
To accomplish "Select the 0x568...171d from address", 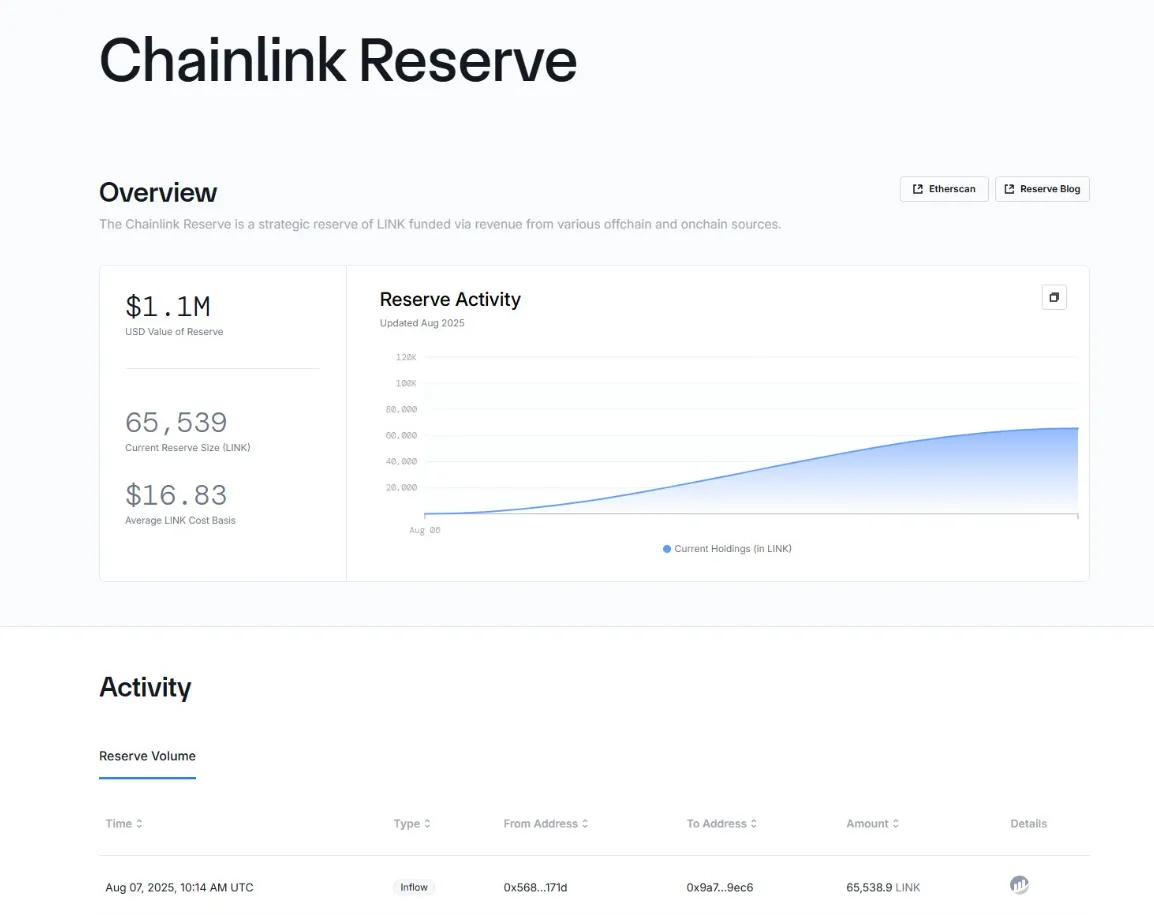I will pos(535,886).
